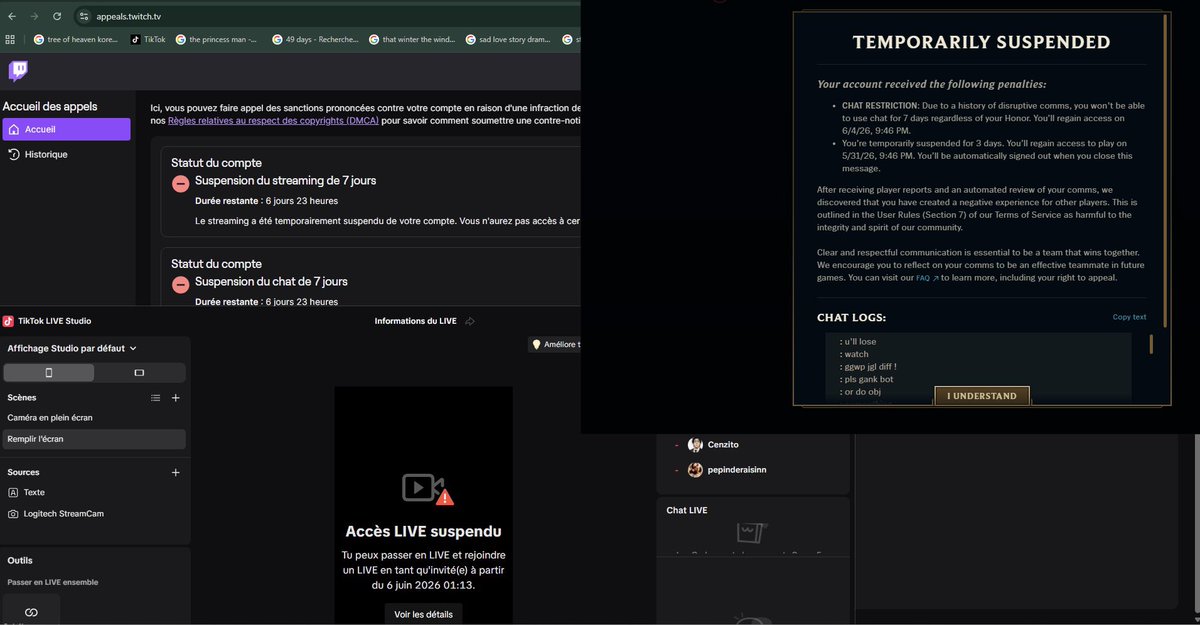The height and width of the screenshot is (625, 1200).
Task: Click Suspension du streaming de 7 jours
Action: 285,181
